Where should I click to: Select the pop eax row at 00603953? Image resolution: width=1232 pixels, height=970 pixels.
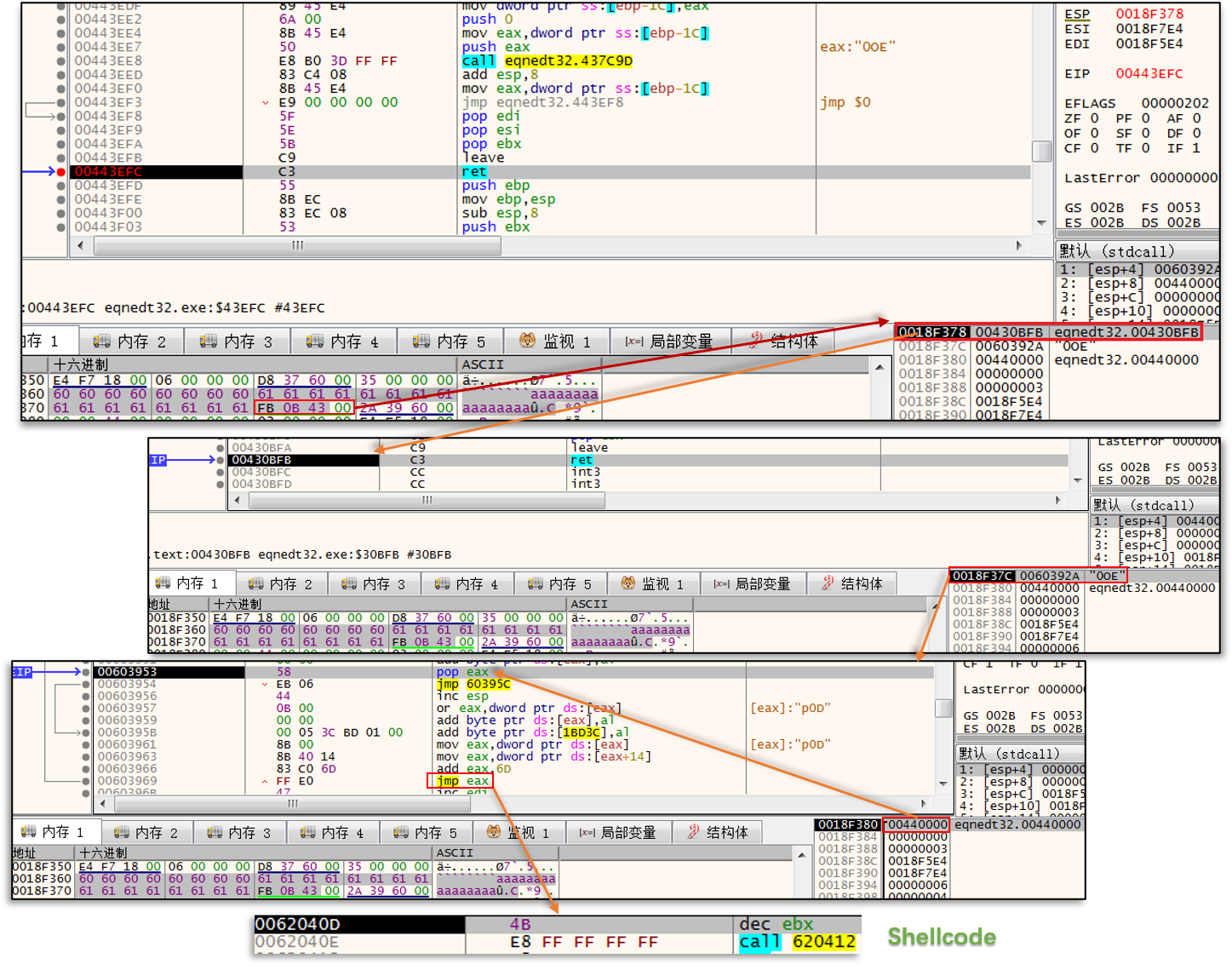pyautogui.click(x=513, y=672)
